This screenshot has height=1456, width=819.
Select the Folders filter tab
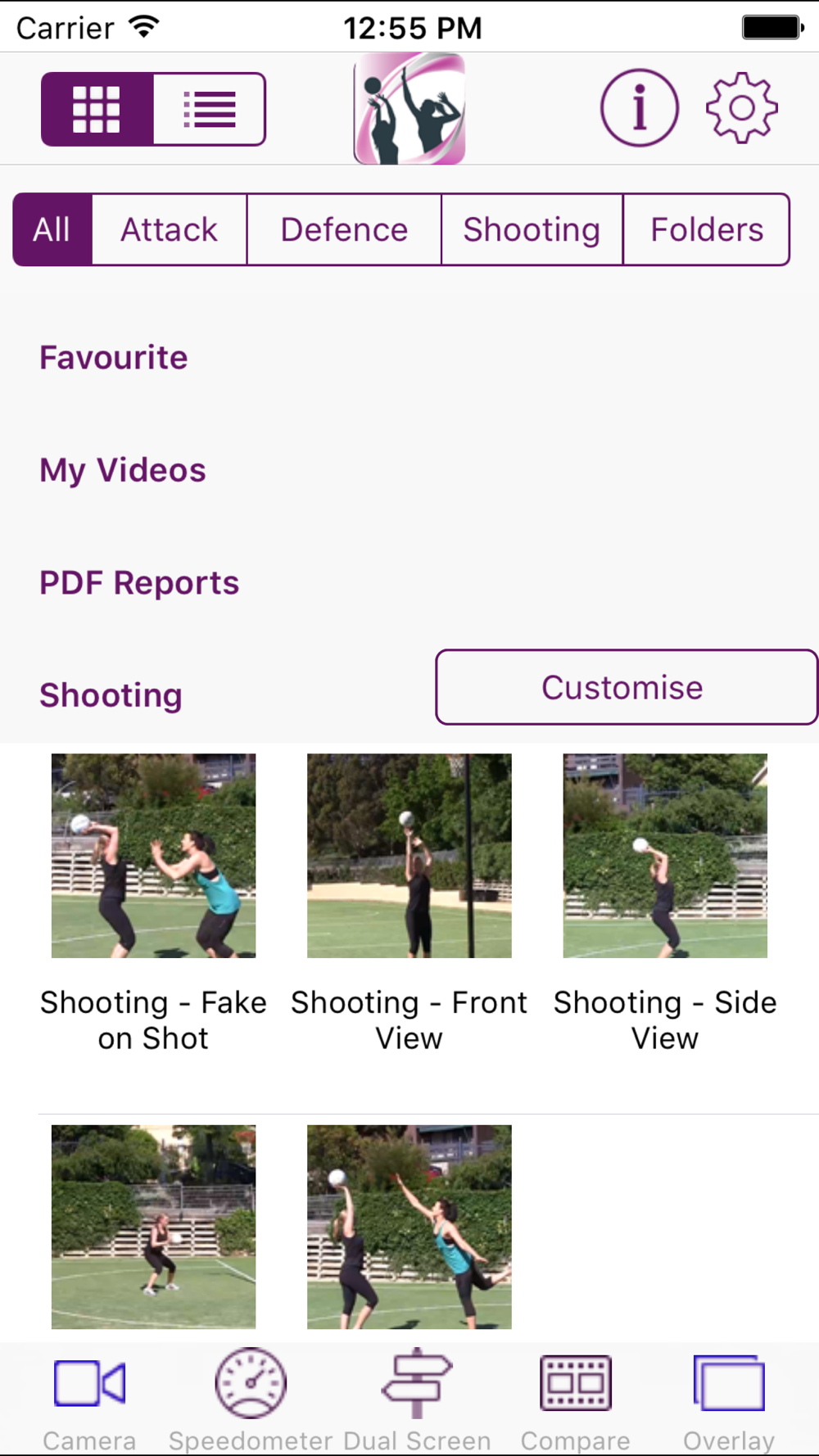click(707, 229)
